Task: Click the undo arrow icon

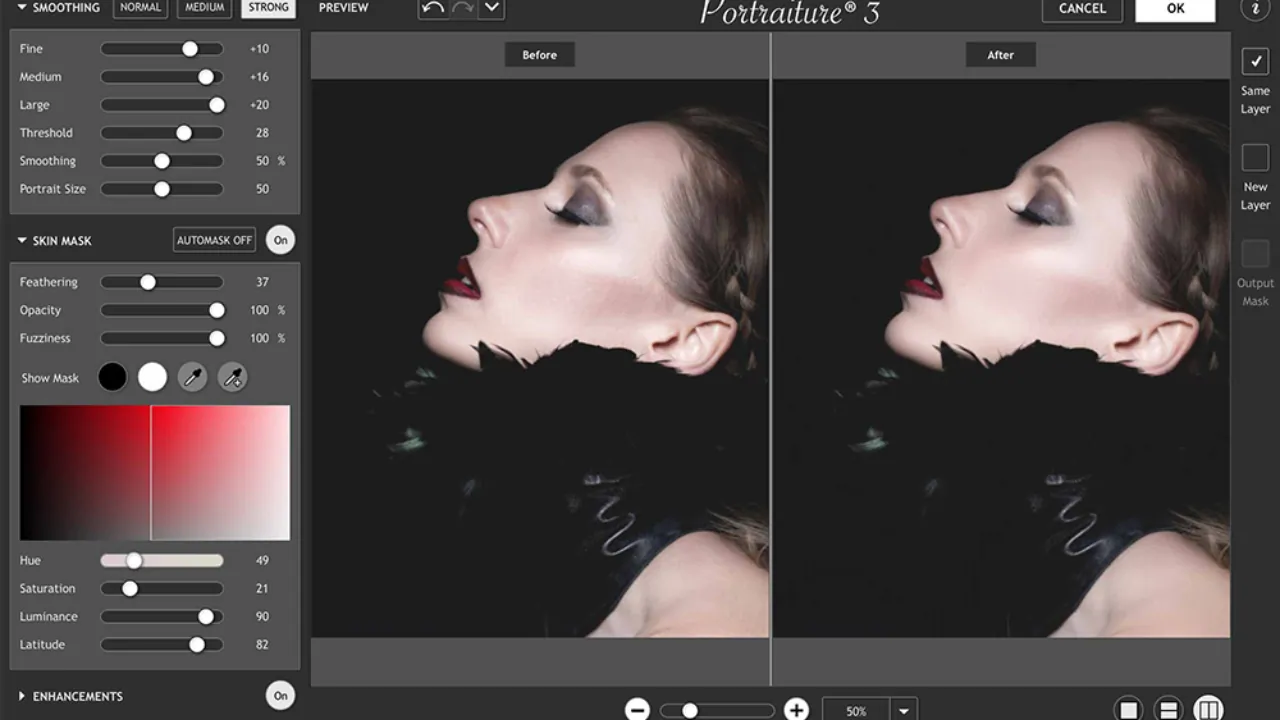Action: (432, 8)
